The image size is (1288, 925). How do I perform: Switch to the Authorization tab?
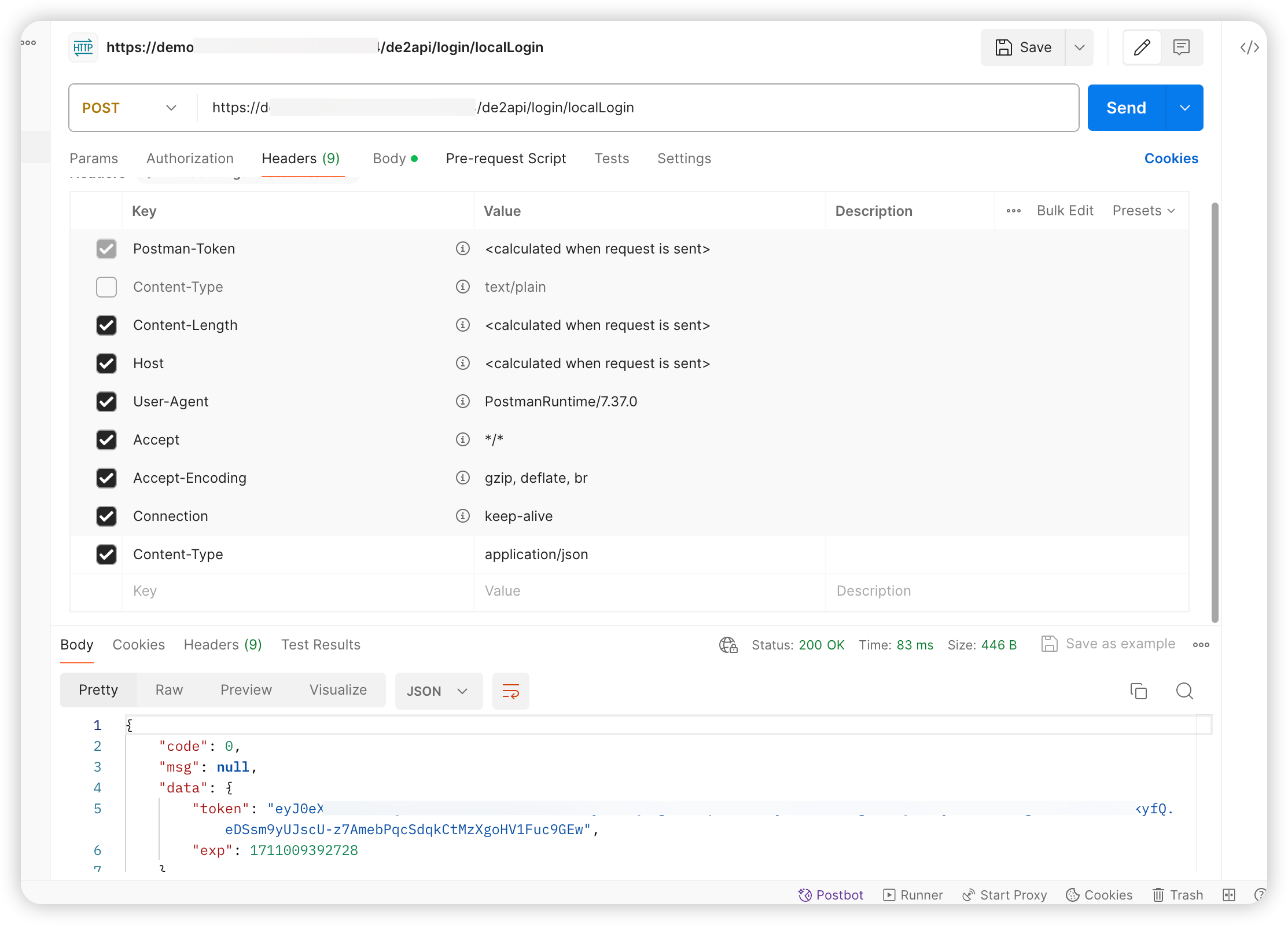click(190, 158)
